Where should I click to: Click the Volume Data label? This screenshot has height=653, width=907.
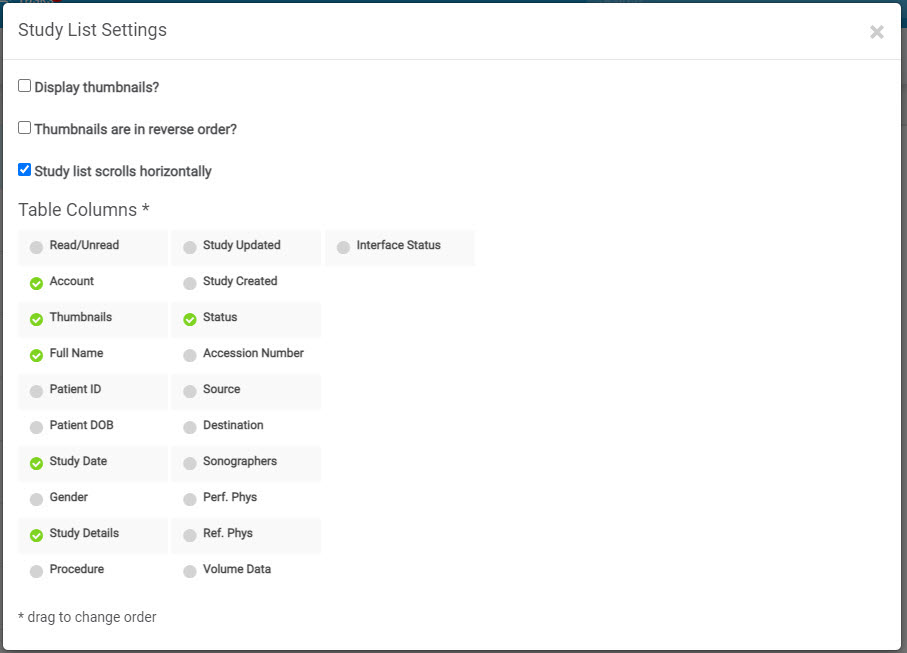237,569
